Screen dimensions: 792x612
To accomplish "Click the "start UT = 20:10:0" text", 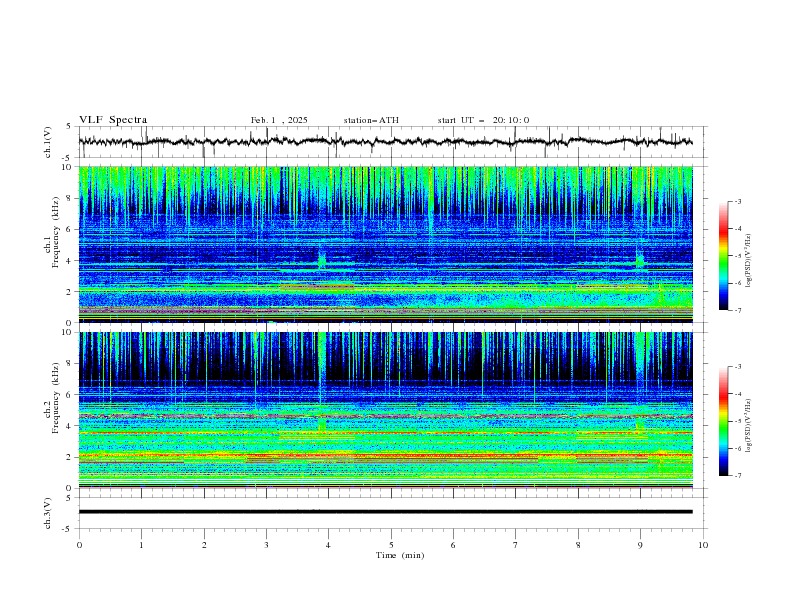I will click(x=483, y=120).
